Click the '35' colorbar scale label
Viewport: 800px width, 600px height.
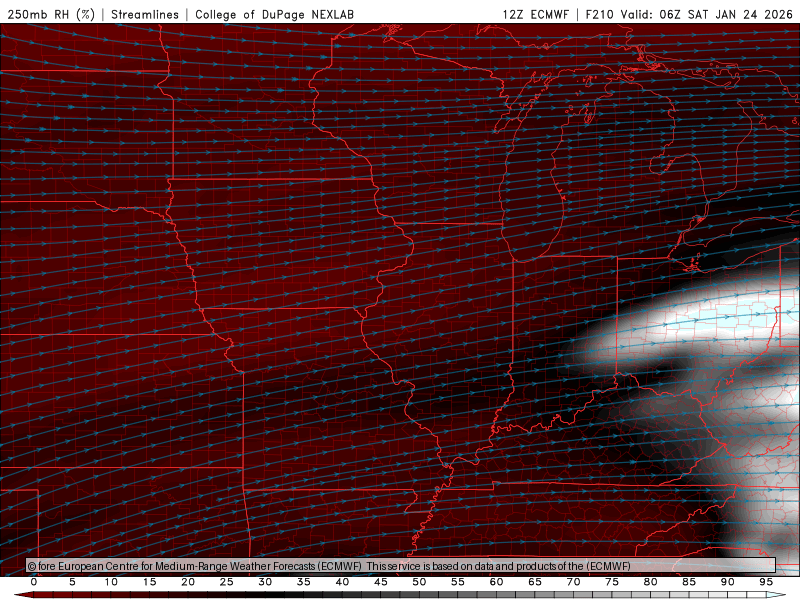tap(304, 582)
